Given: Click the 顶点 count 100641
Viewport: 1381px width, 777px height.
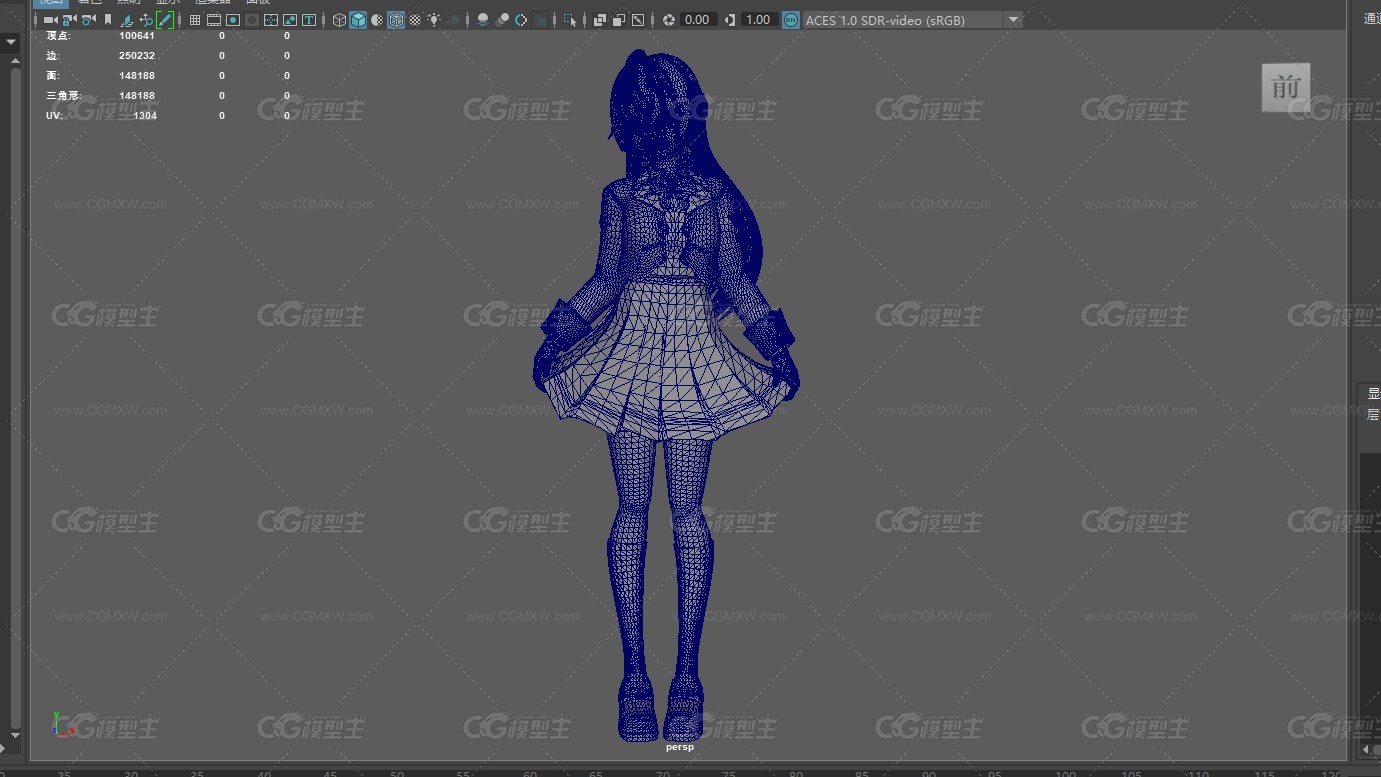Looking at the screenshot, I should (137, 36).
